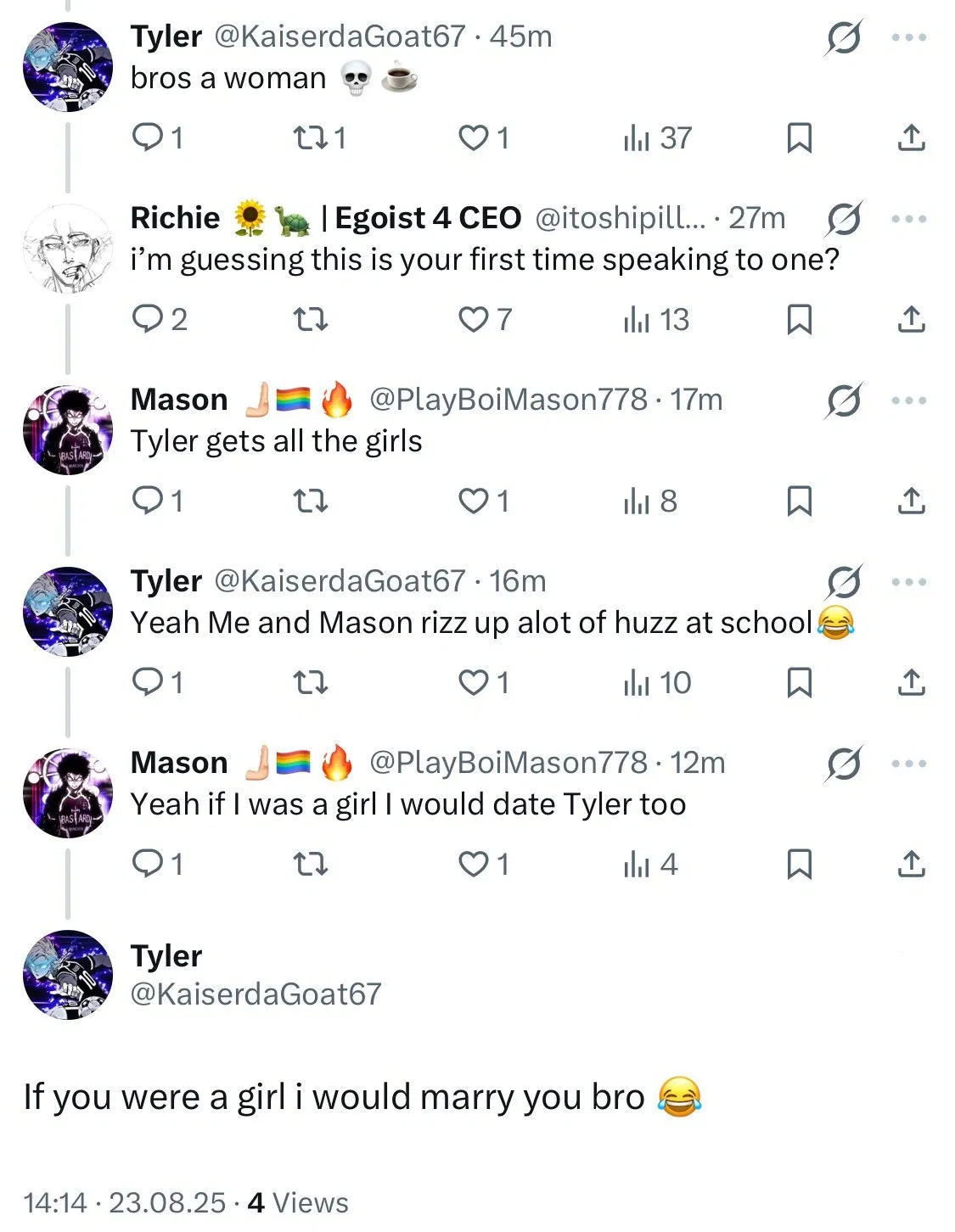
Task: Bookmark Mason's 'Tyler gets all the girls' post
Action: (x=799, y=501)
